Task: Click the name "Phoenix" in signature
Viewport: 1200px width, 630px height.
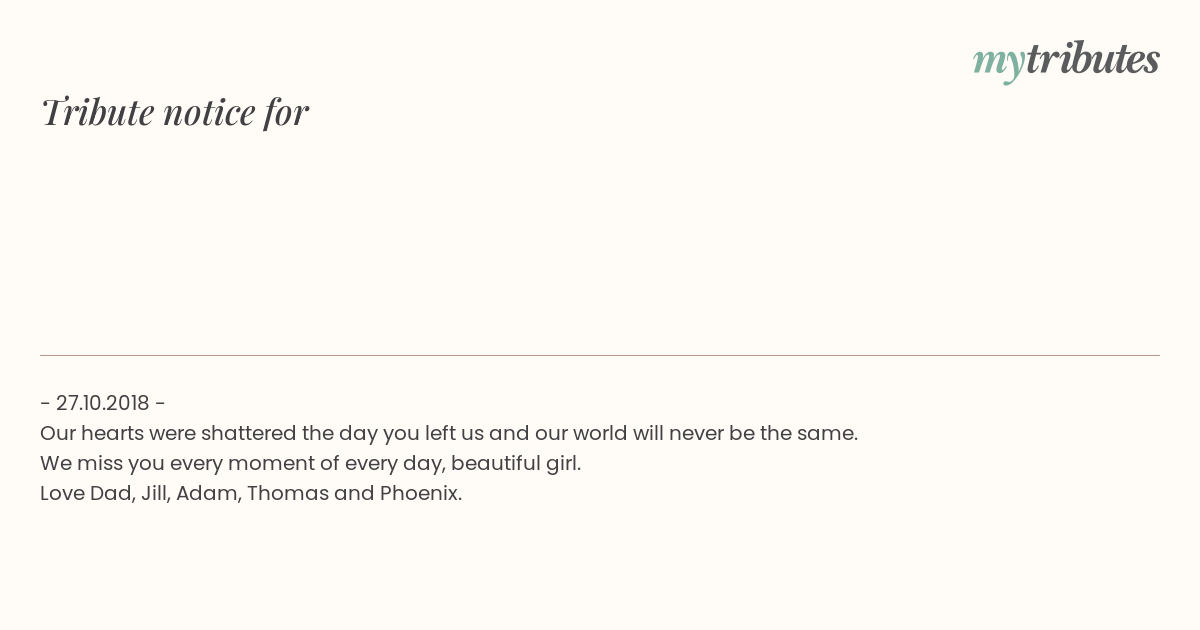Action: point(419,493)
